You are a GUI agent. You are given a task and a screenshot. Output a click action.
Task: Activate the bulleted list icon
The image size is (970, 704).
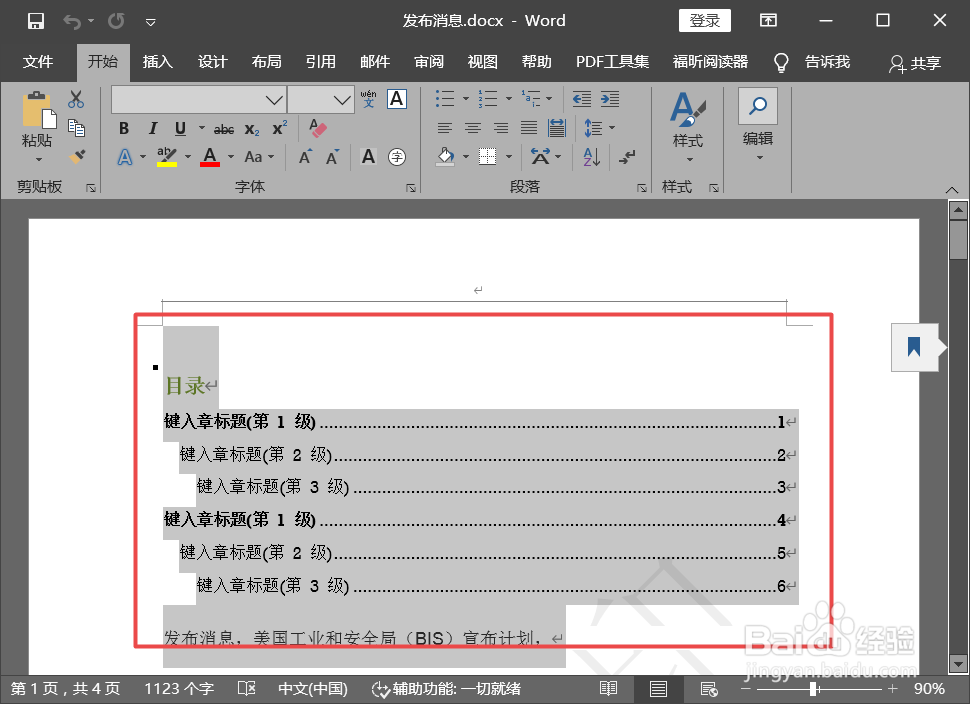444,99
